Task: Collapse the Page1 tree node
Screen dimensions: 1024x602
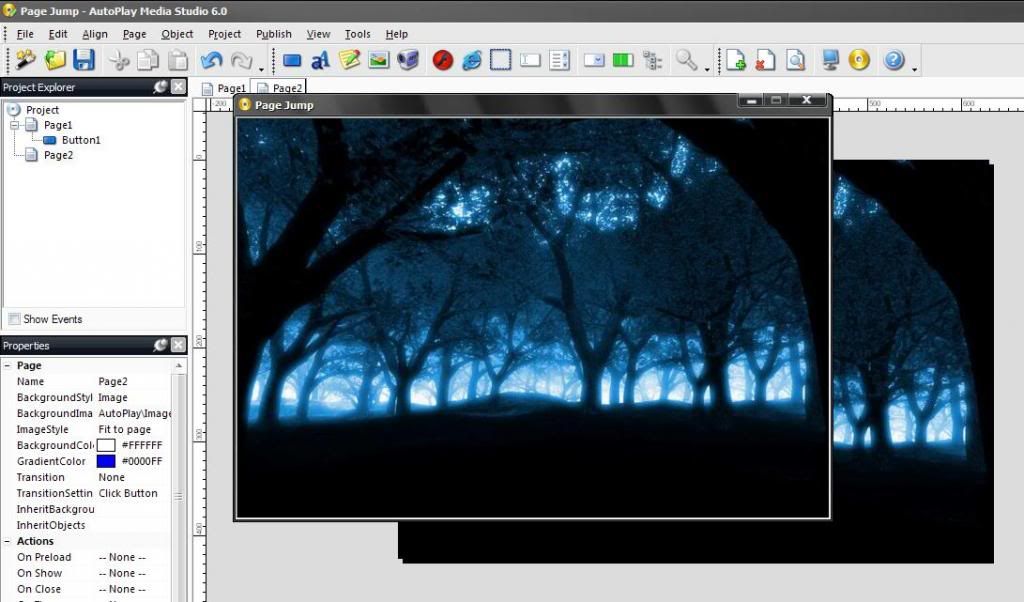Action: (15, 125)
